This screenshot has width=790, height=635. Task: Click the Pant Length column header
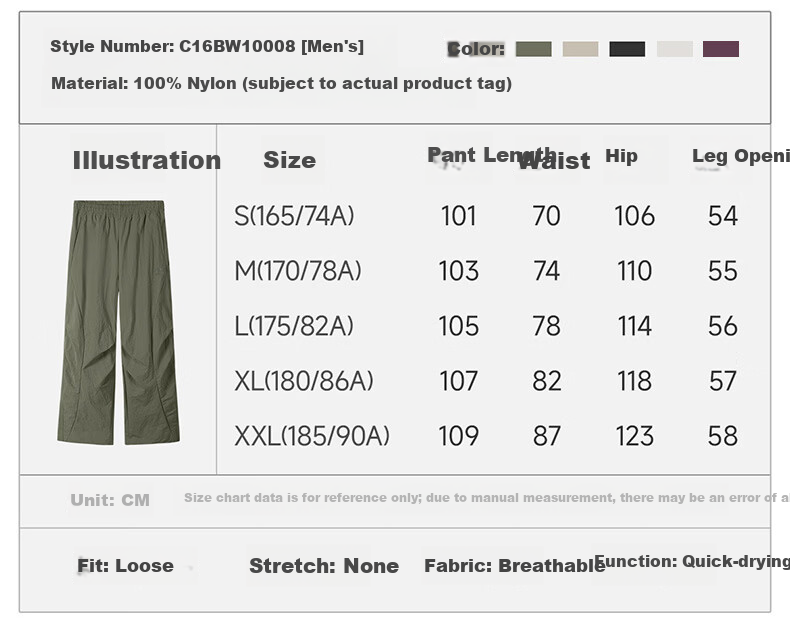tap(491, 155)
